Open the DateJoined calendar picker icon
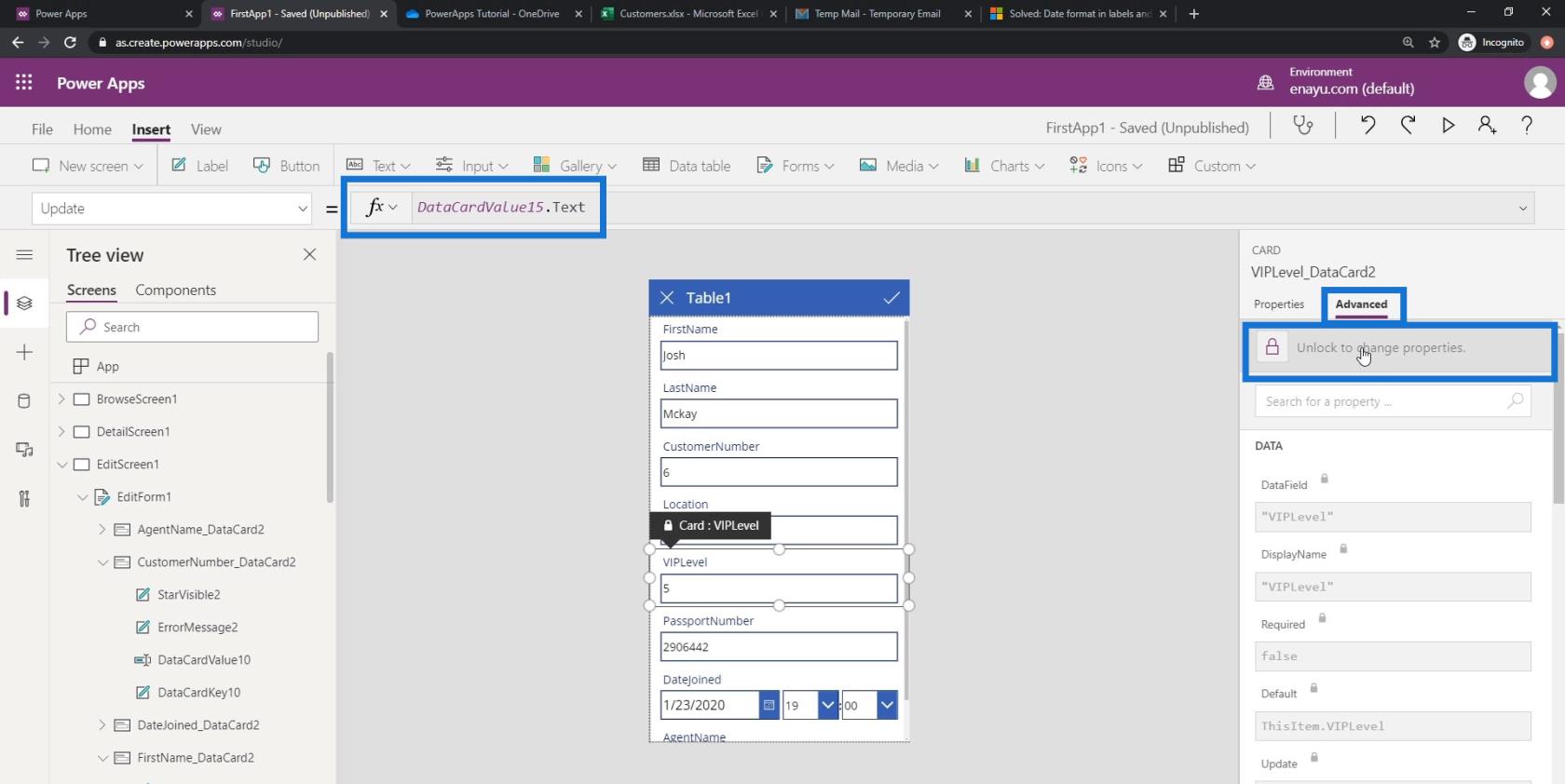This screenshot has width=1565, height=784. tap(769, 705)
